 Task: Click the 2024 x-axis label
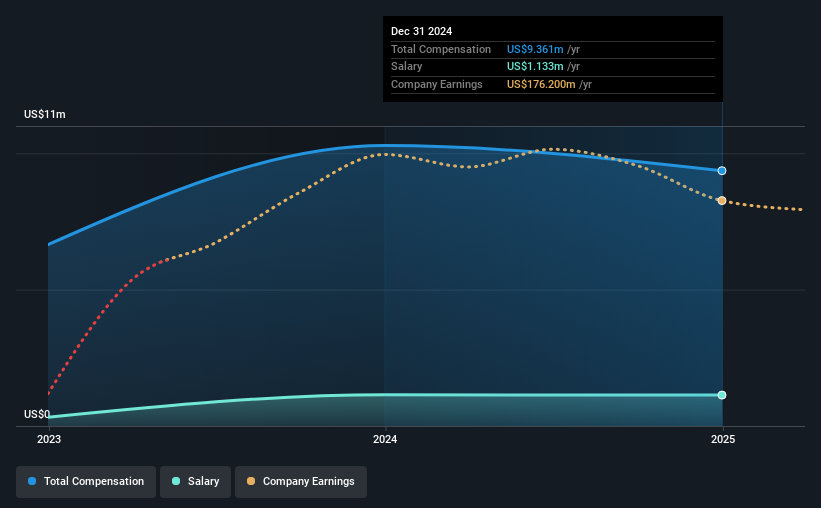(385, 439)
